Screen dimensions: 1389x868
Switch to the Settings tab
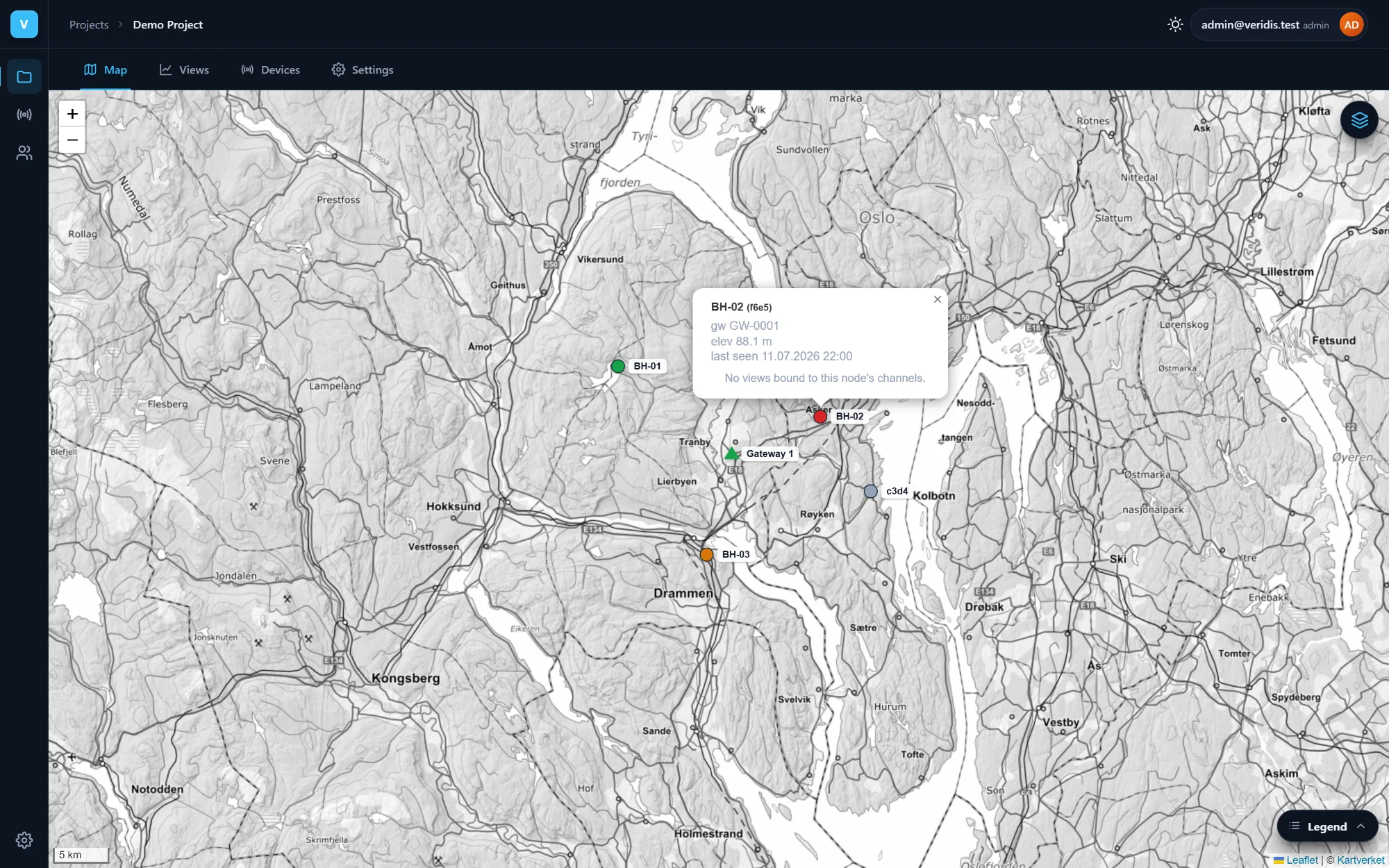click(363, 69)
